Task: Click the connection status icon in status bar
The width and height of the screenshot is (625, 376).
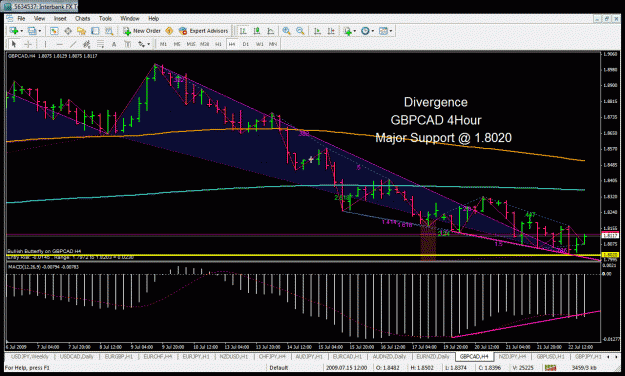Action: point(551,368)
